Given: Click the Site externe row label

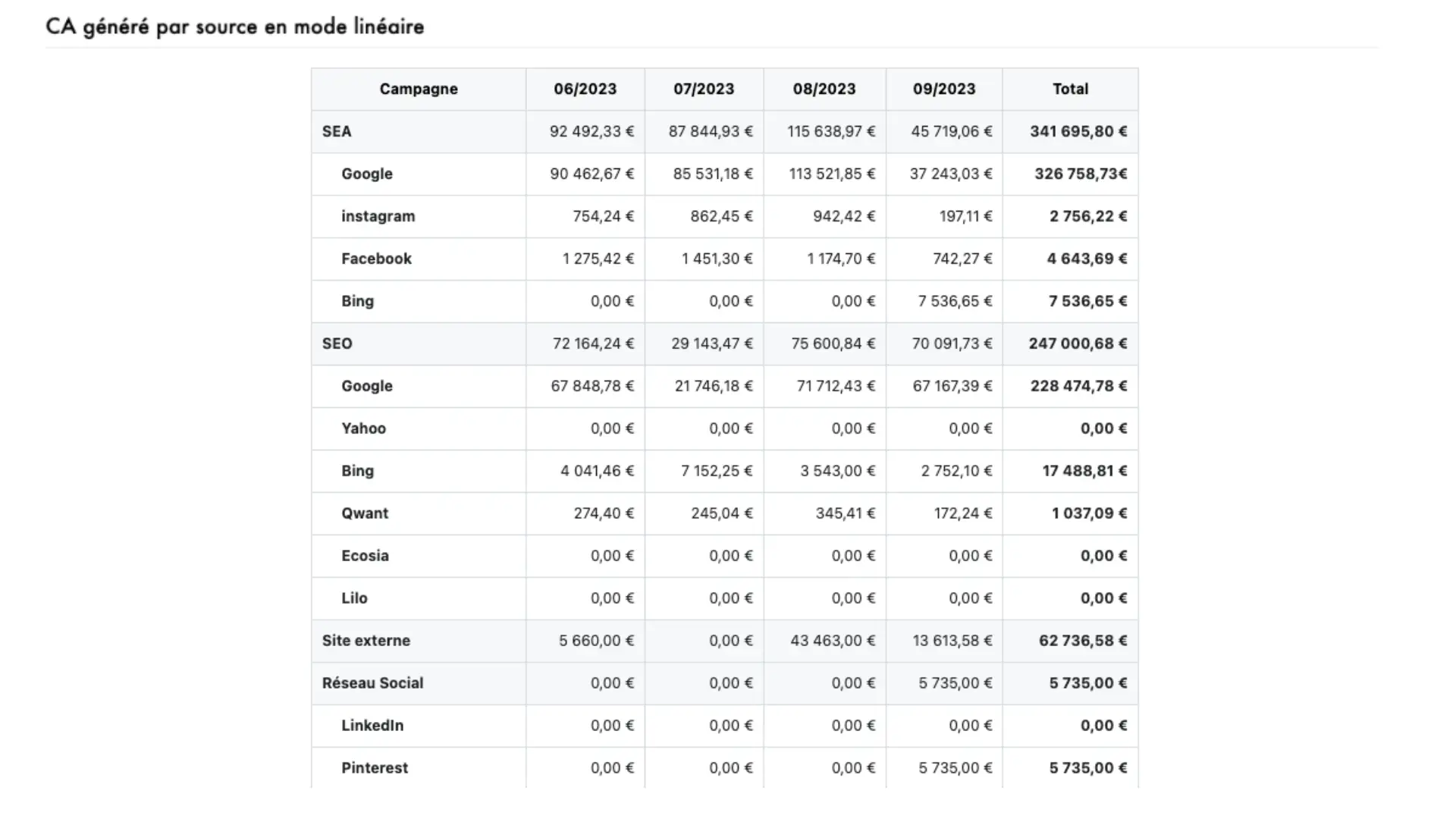Looking at the screenshot, I should point(366,641).
